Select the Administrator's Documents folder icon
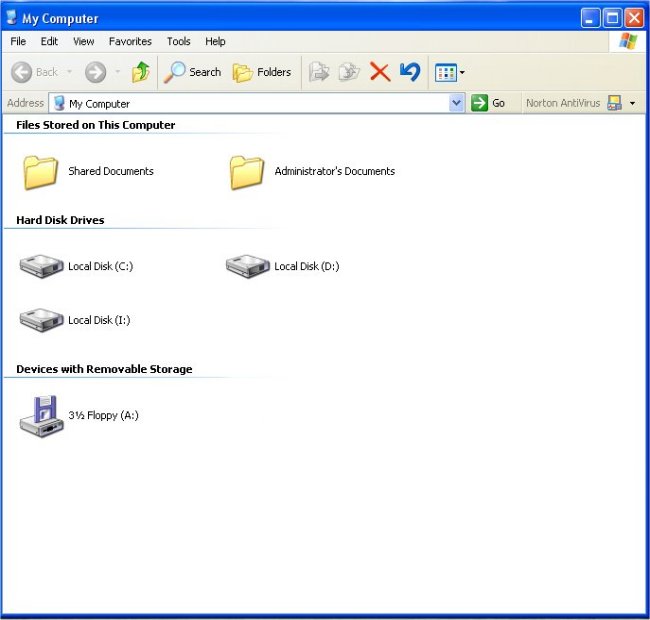Screen dimensions: 650x620 247,172
